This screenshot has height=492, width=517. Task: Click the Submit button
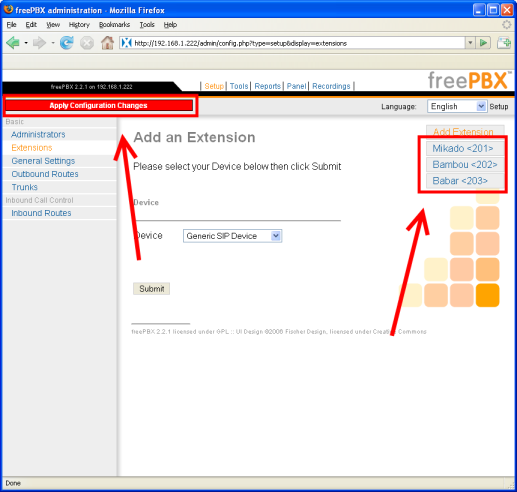coord(151,289)
